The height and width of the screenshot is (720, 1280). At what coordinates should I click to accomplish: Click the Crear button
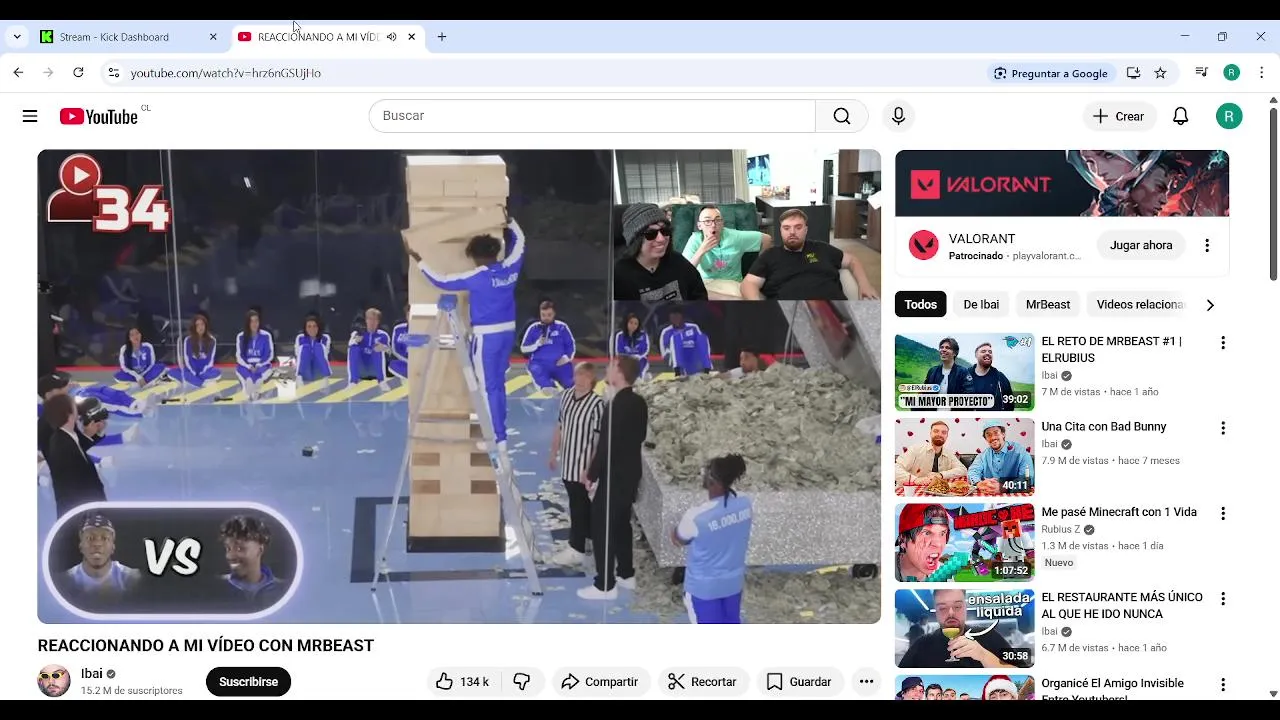(x=1119, y=116)
